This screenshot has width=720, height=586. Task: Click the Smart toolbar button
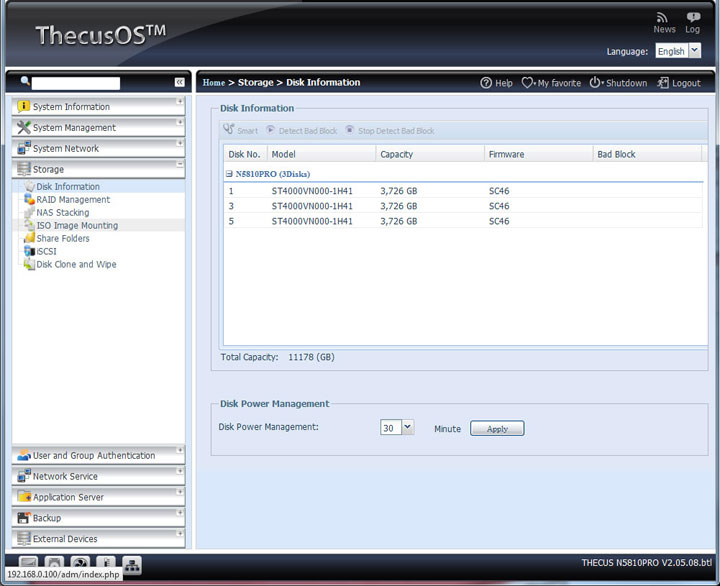(x=241, y=130)
